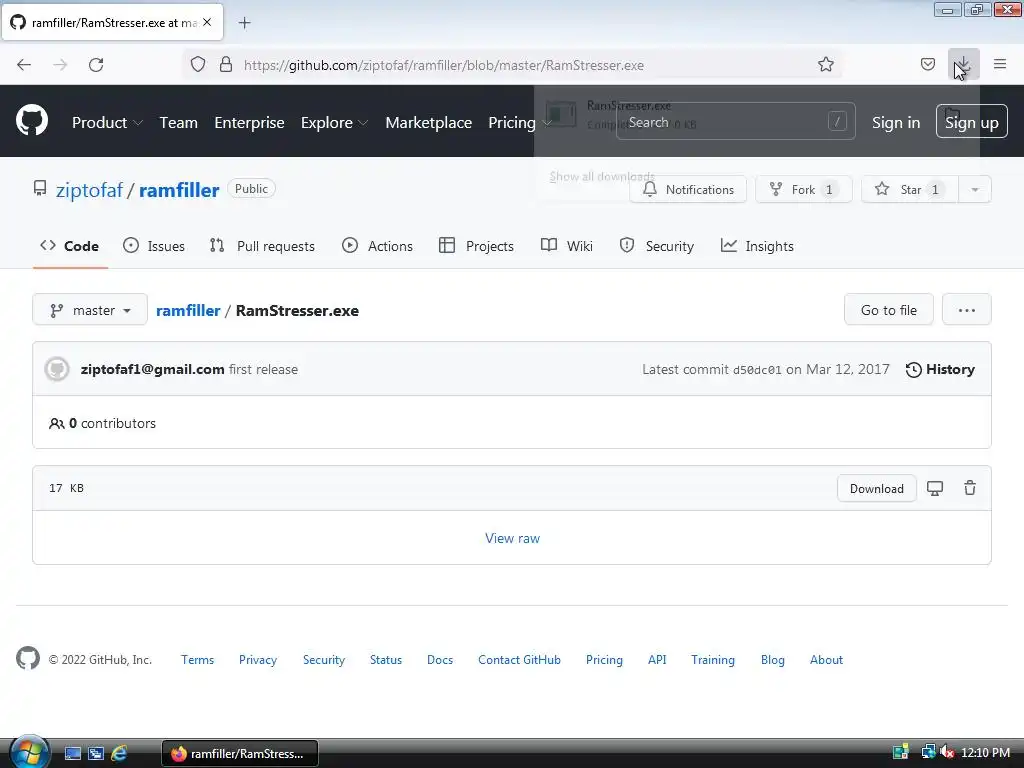
Task: Expand the Pricing menu
Action: coord(520,122)
